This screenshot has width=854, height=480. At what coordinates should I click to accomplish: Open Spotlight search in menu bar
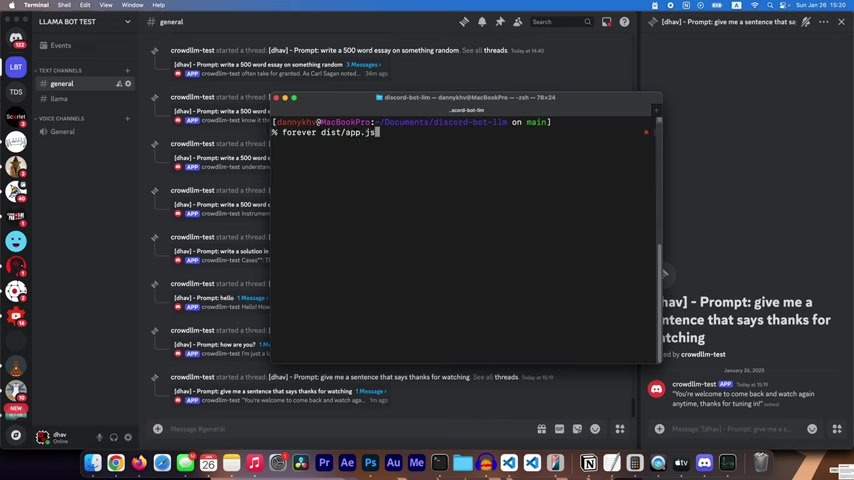770,5
